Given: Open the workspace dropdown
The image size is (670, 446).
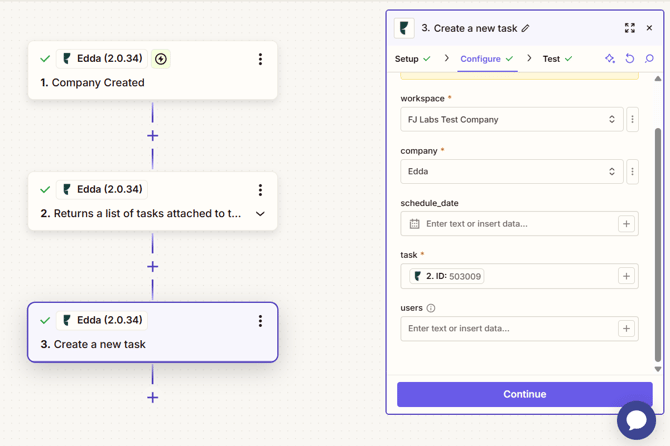Looking at the screenshot, I should [511, 120].
